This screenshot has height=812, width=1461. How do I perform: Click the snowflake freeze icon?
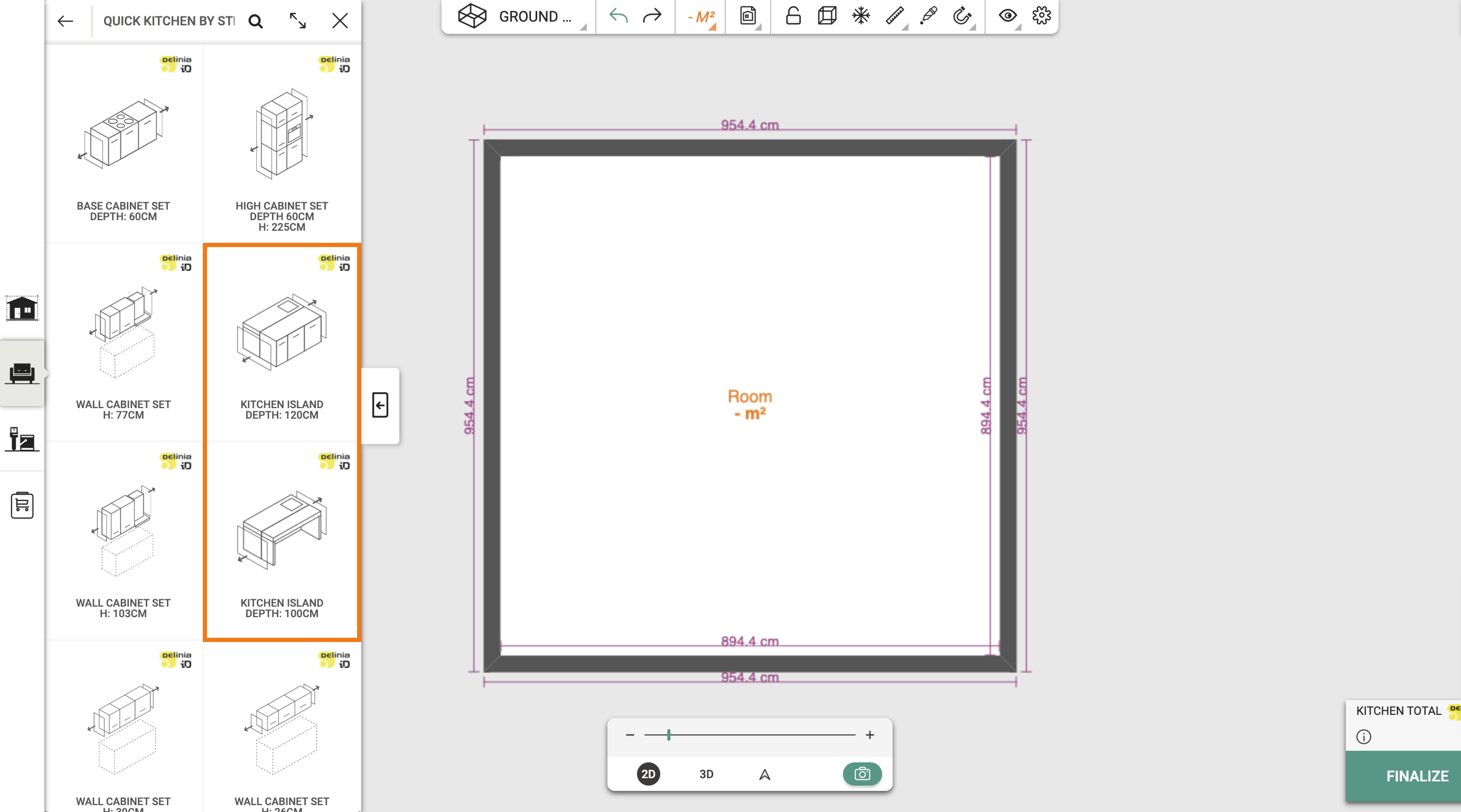click(x=861, y=16)
